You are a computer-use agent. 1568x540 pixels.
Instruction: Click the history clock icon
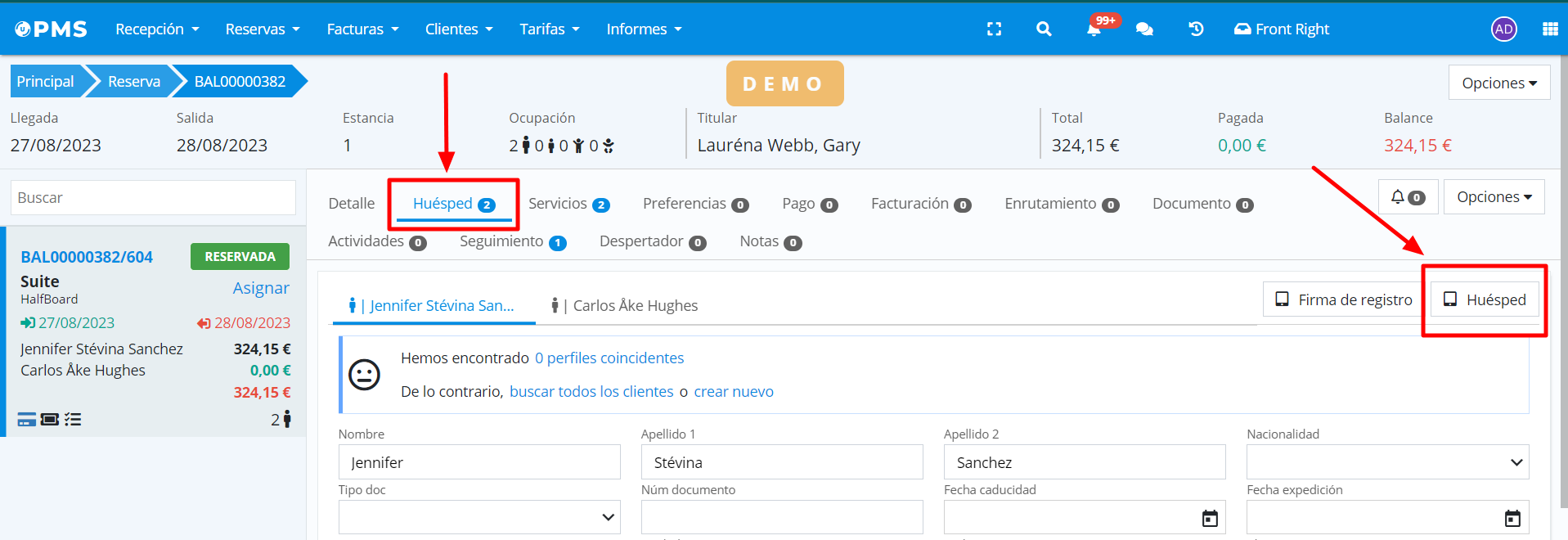tap(1196, 29)
